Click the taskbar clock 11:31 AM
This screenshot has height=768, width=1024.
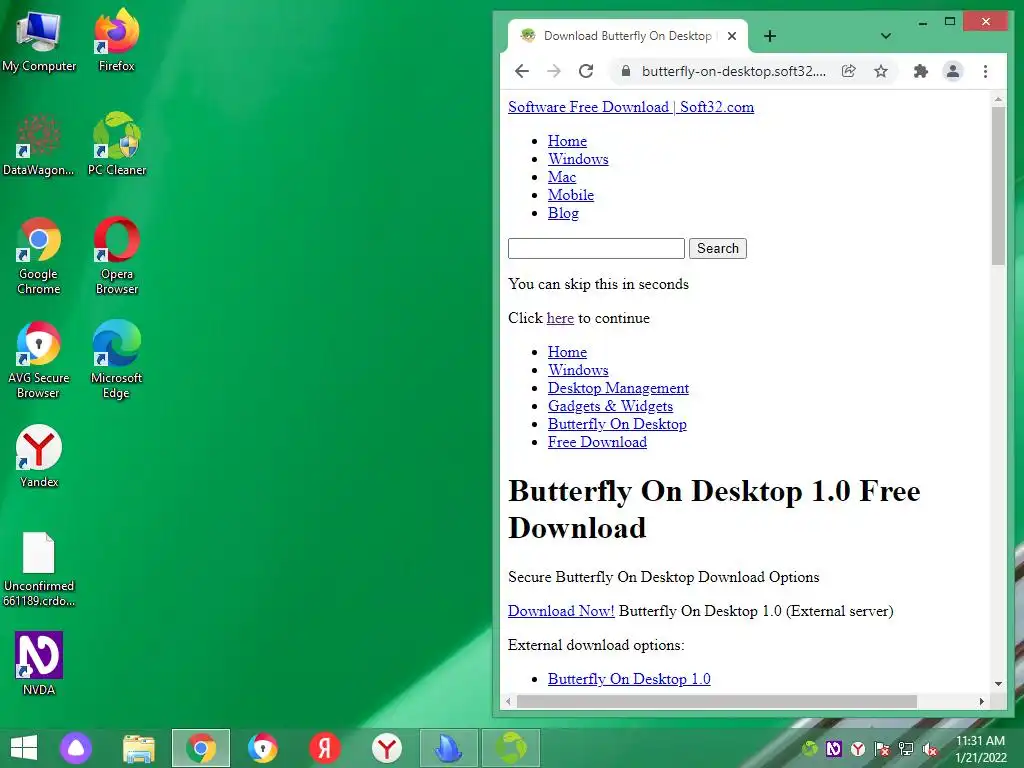pos(980,741)
